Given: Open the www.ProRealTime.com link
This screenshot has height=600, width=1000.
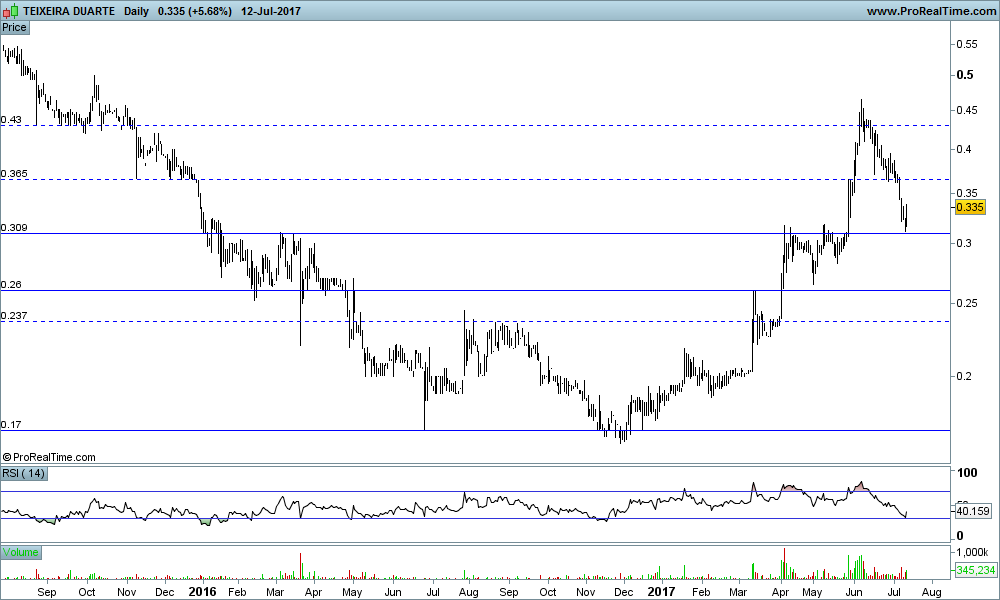Looking at the screenshot, I should coord(931,11).
